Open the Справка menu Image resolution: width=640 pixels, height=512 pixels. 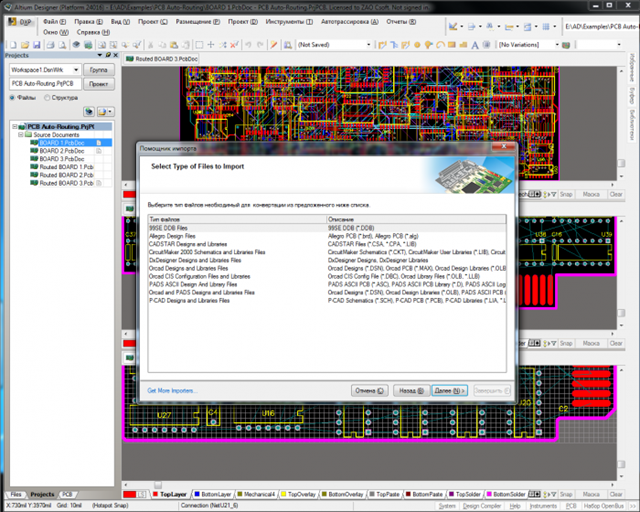[93, 32]
